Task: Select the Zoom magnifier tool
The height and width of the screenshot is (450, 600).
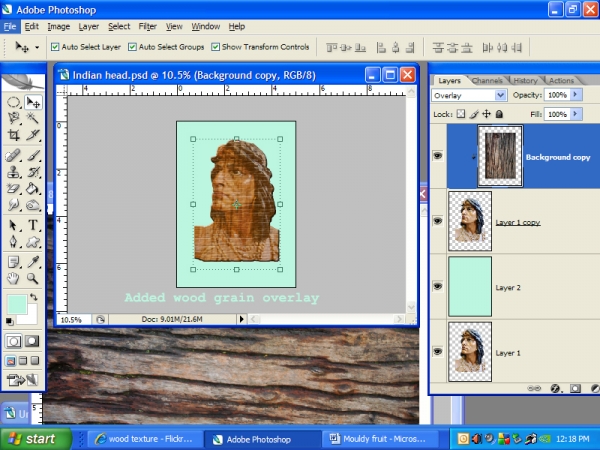Action: (x=33, y=279)
